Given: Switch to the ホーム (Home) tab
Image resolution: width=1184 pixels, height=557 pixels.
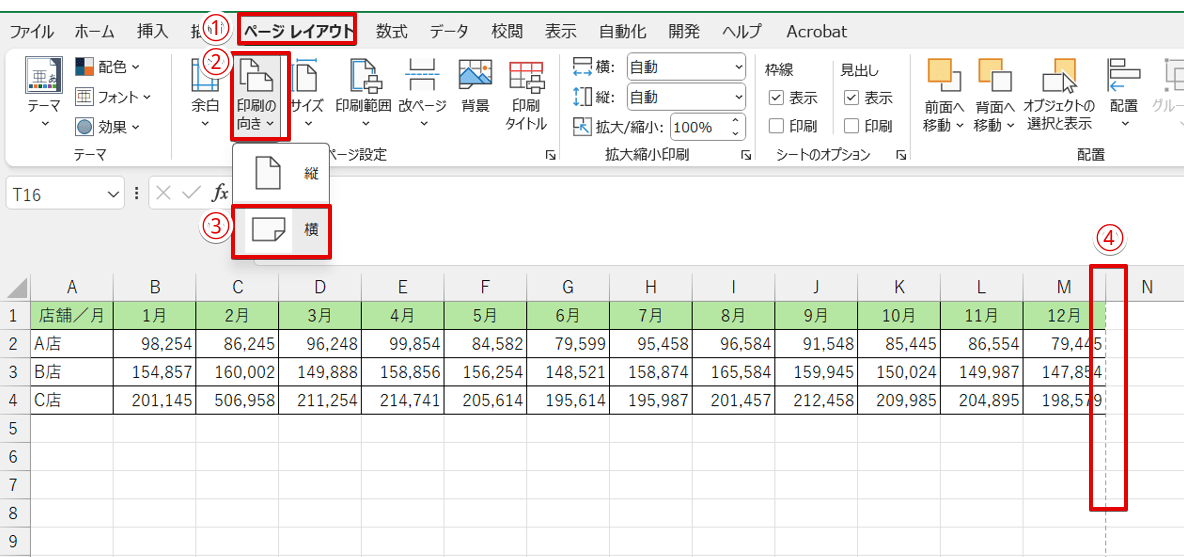Looking at the screenshot, I should (94, 31).
